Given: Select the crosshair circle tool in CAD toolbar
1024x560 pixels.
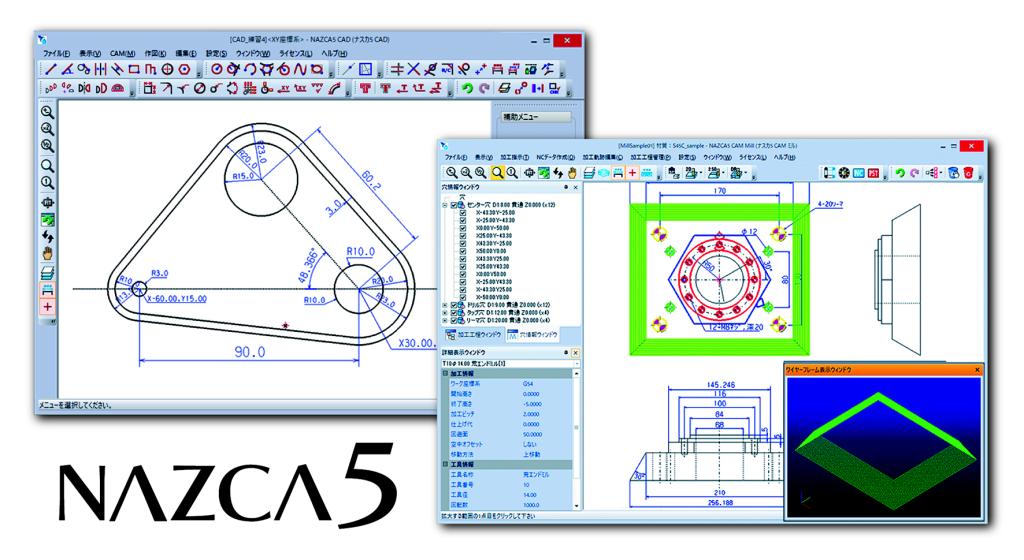Looking at the screenshot, I should pos(167,69).
